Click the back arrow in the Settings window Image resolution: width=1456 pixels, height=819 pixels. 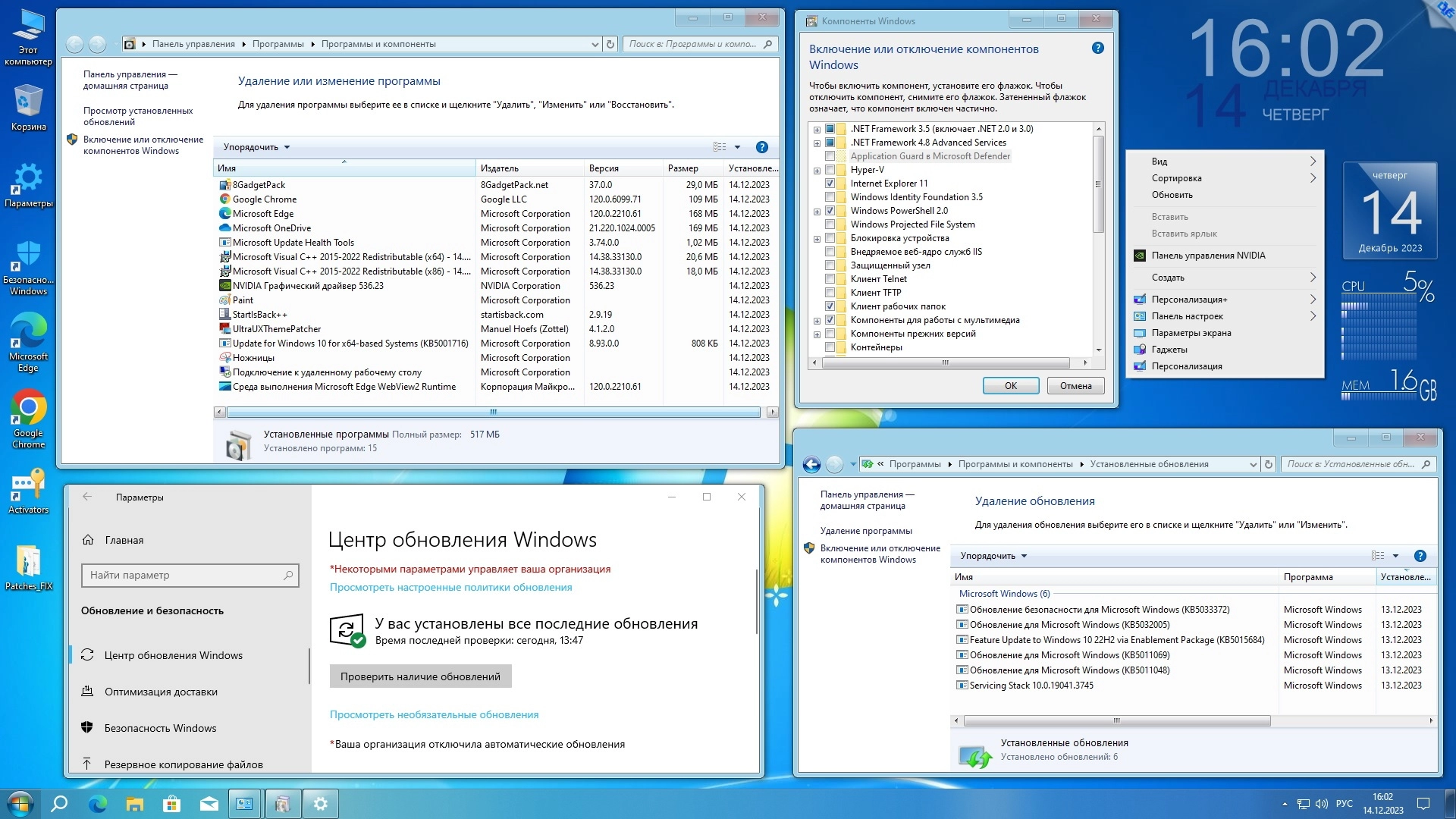pyautogui.click(x=87, y=497)
